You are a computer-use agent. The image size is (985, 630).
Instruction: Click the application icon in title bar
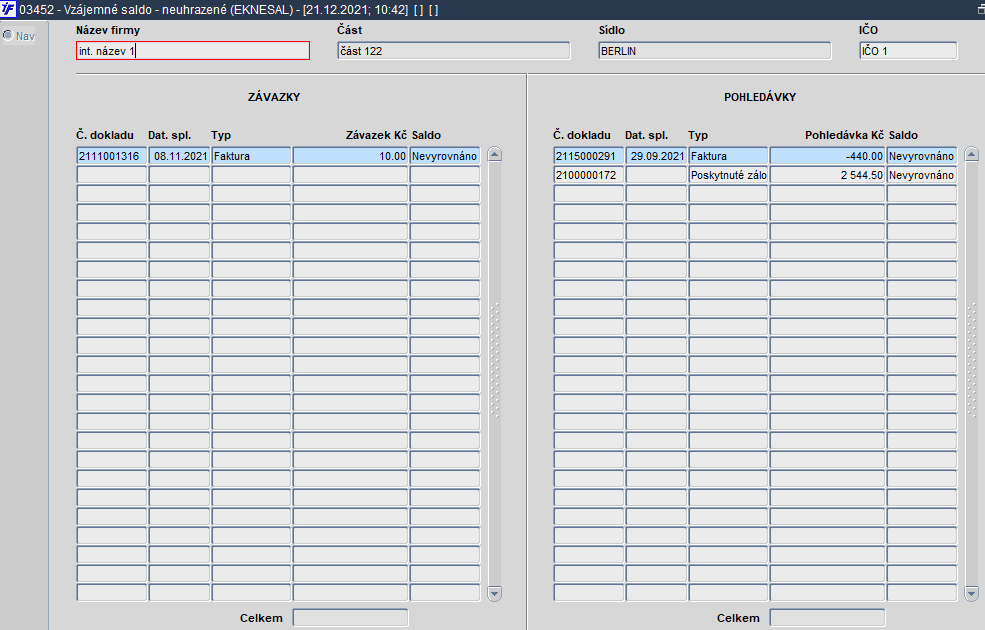tap(8, 9)
